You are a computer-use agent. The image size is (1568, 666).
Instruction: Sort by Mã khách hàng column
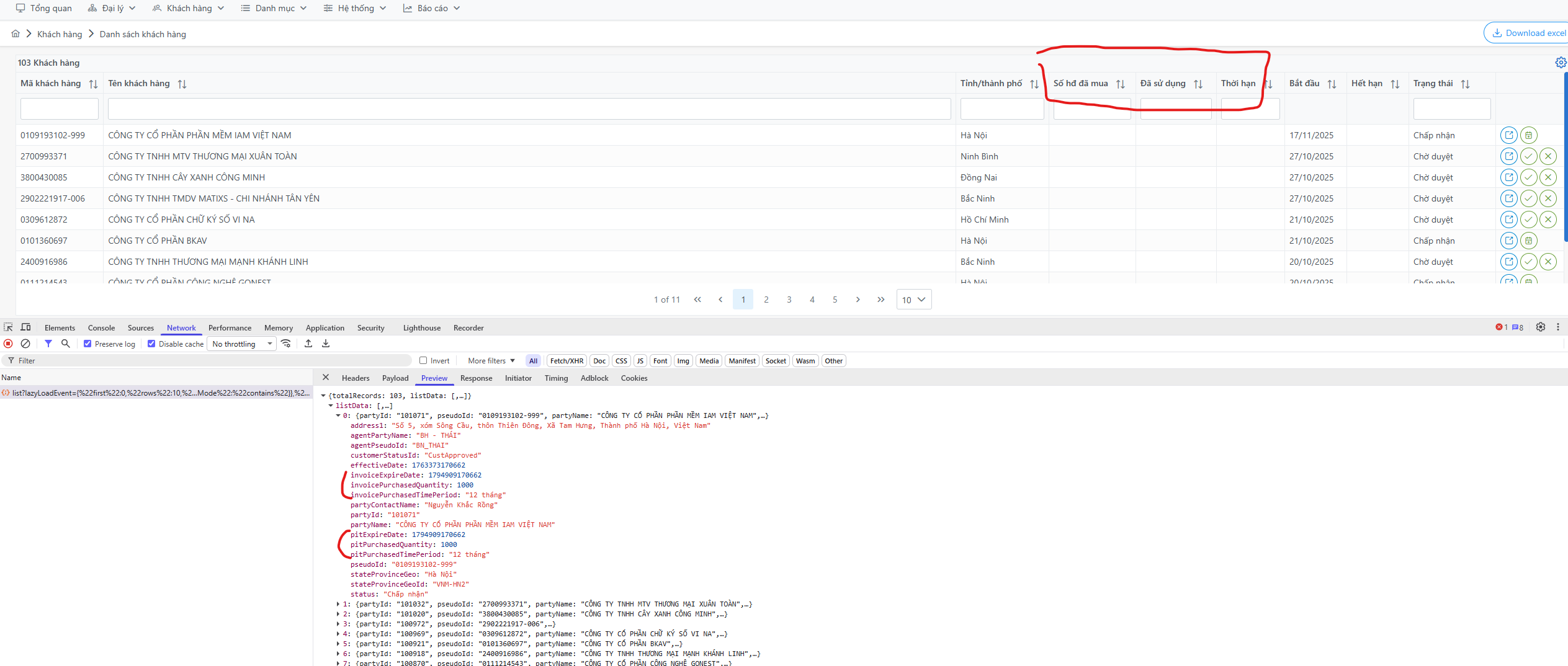click(93, 84)
